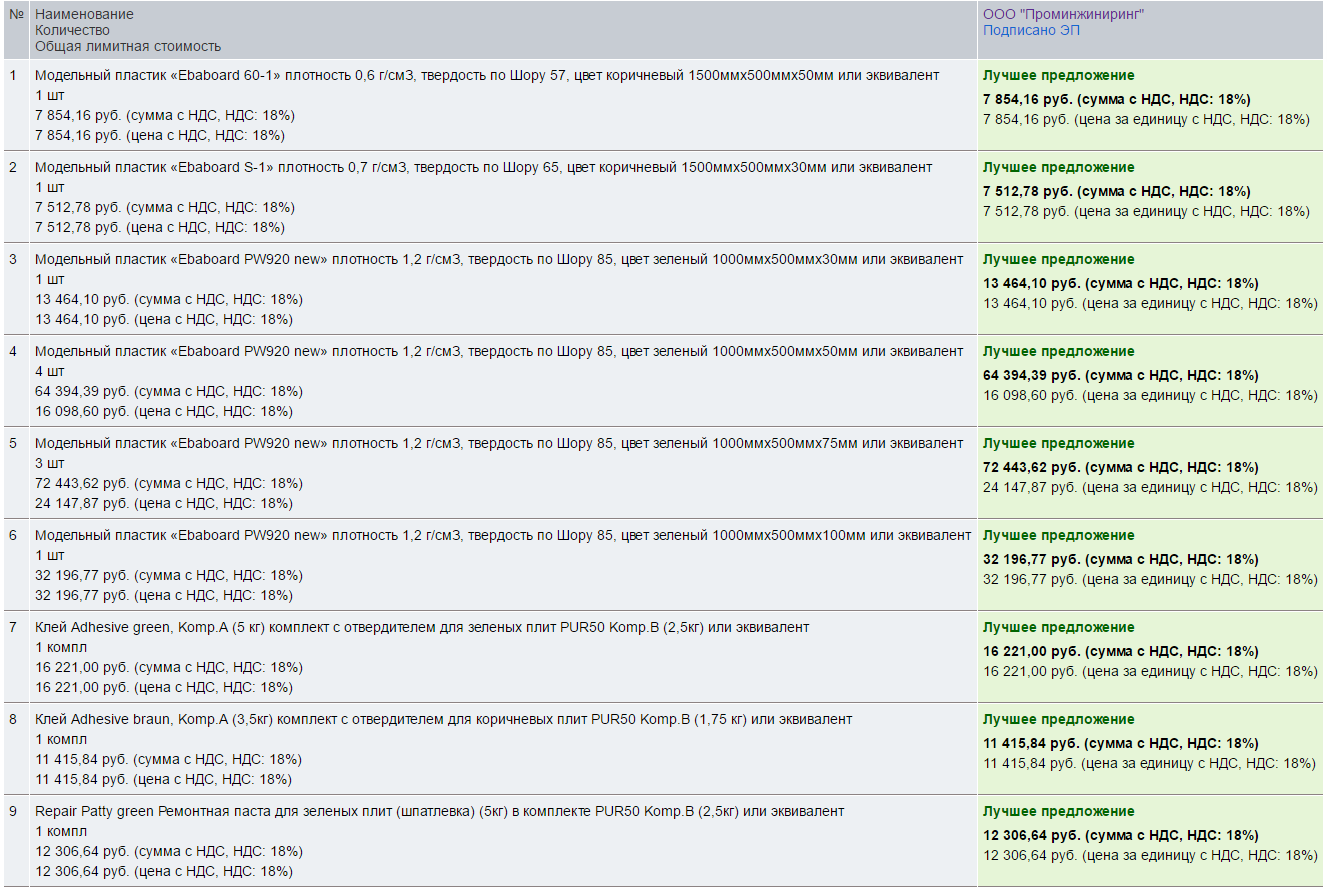Click the row number 5 cell
1328x892 pixels.
coord(16,473)
